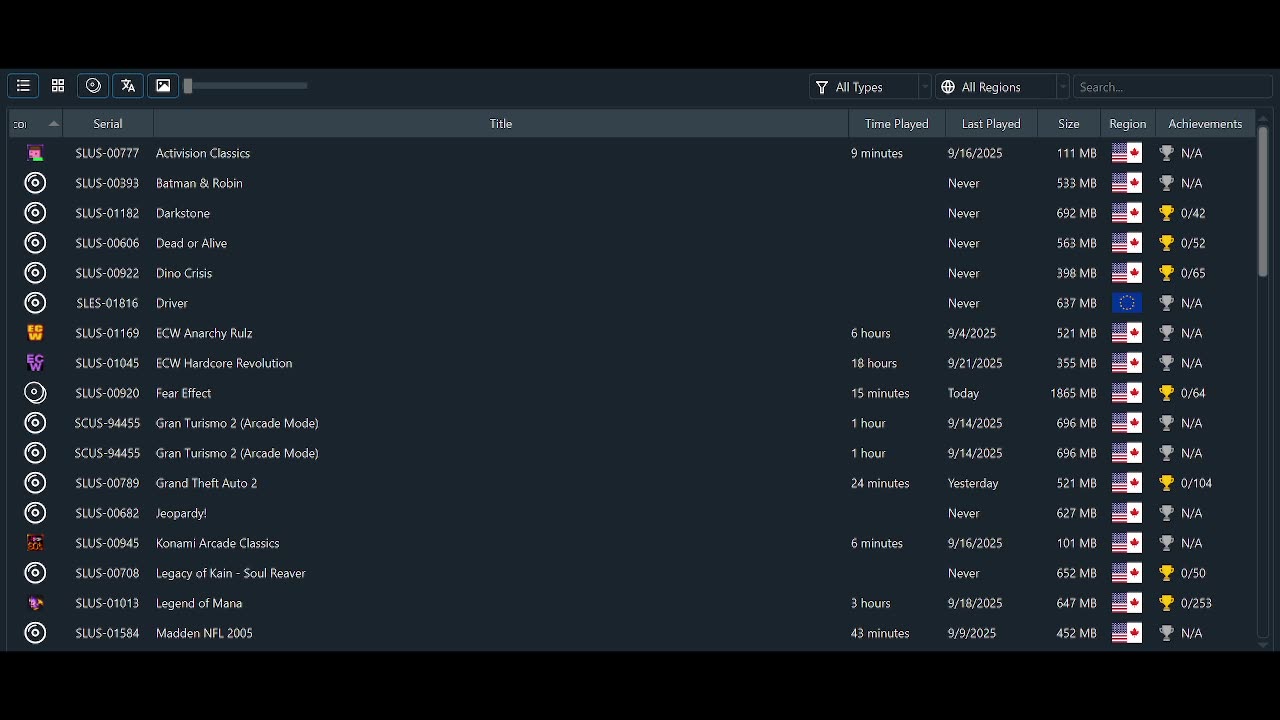Click the Search field
The width and height of the screenshot is (1280, 720).
[x=1172, y=87]
